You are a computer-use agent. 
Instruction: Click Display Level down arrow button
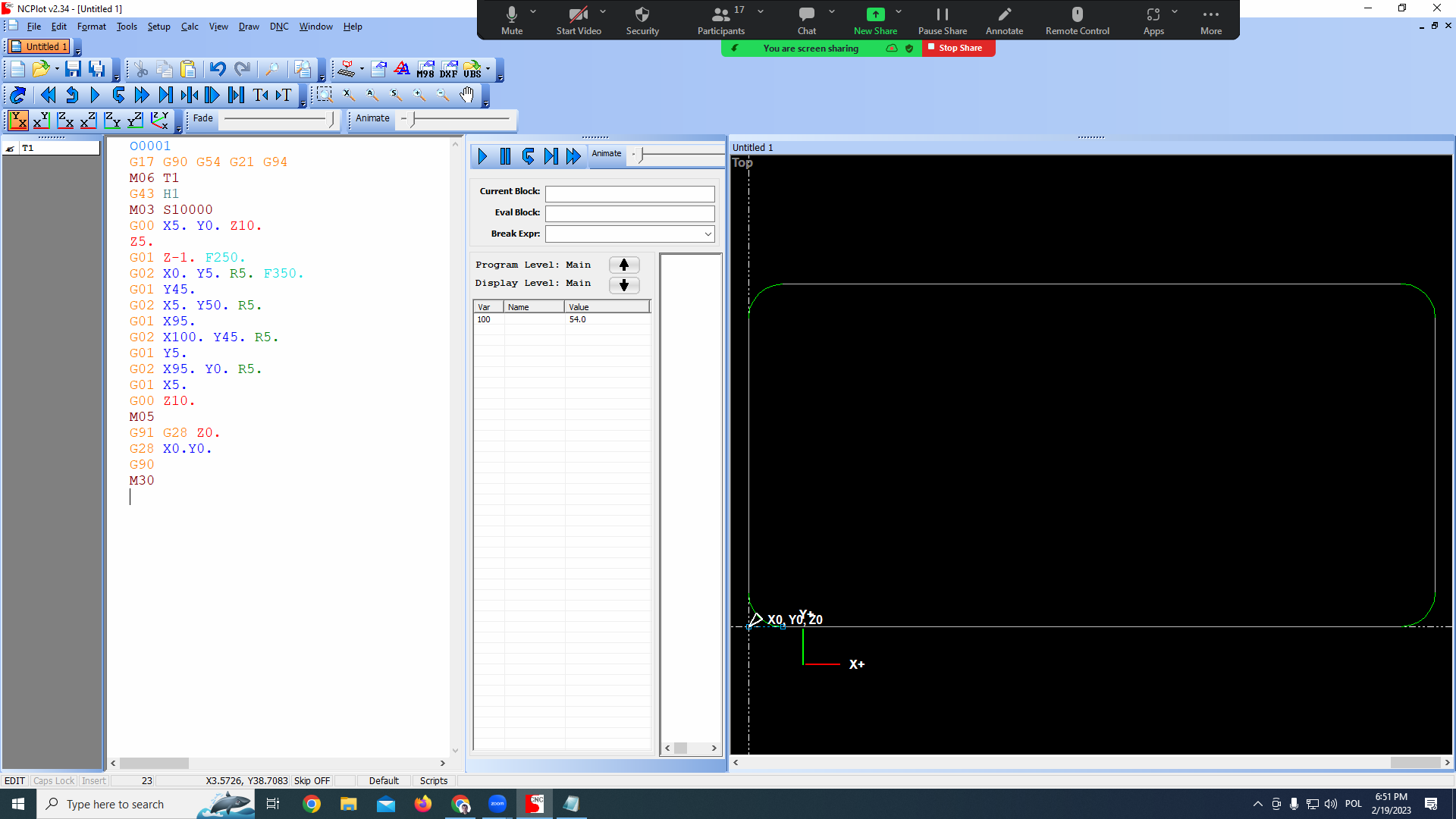pyautogui.click(x=624, y=285)
